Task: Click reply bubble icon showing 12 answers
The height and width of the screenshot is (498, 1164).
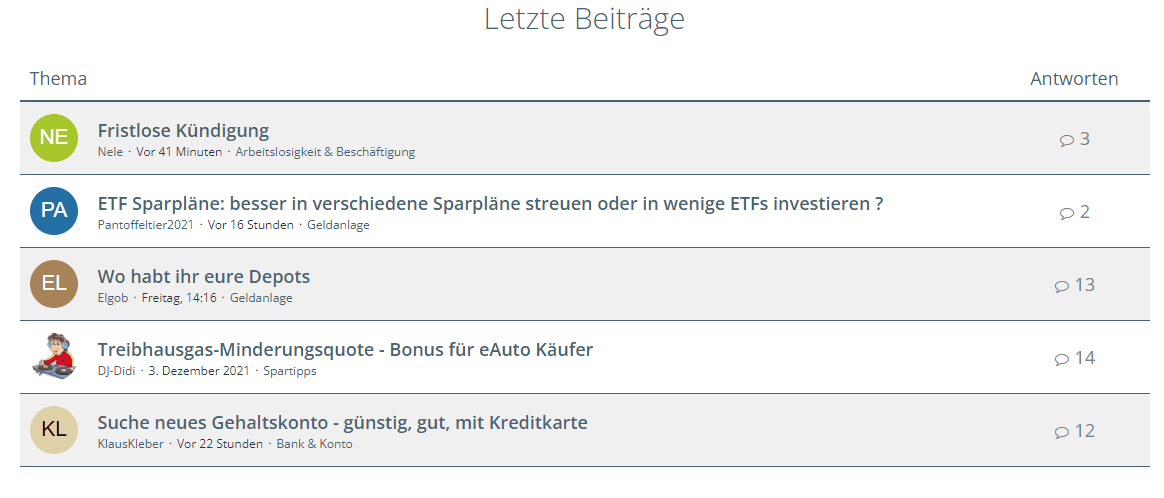Action: tap(1061, 432)
